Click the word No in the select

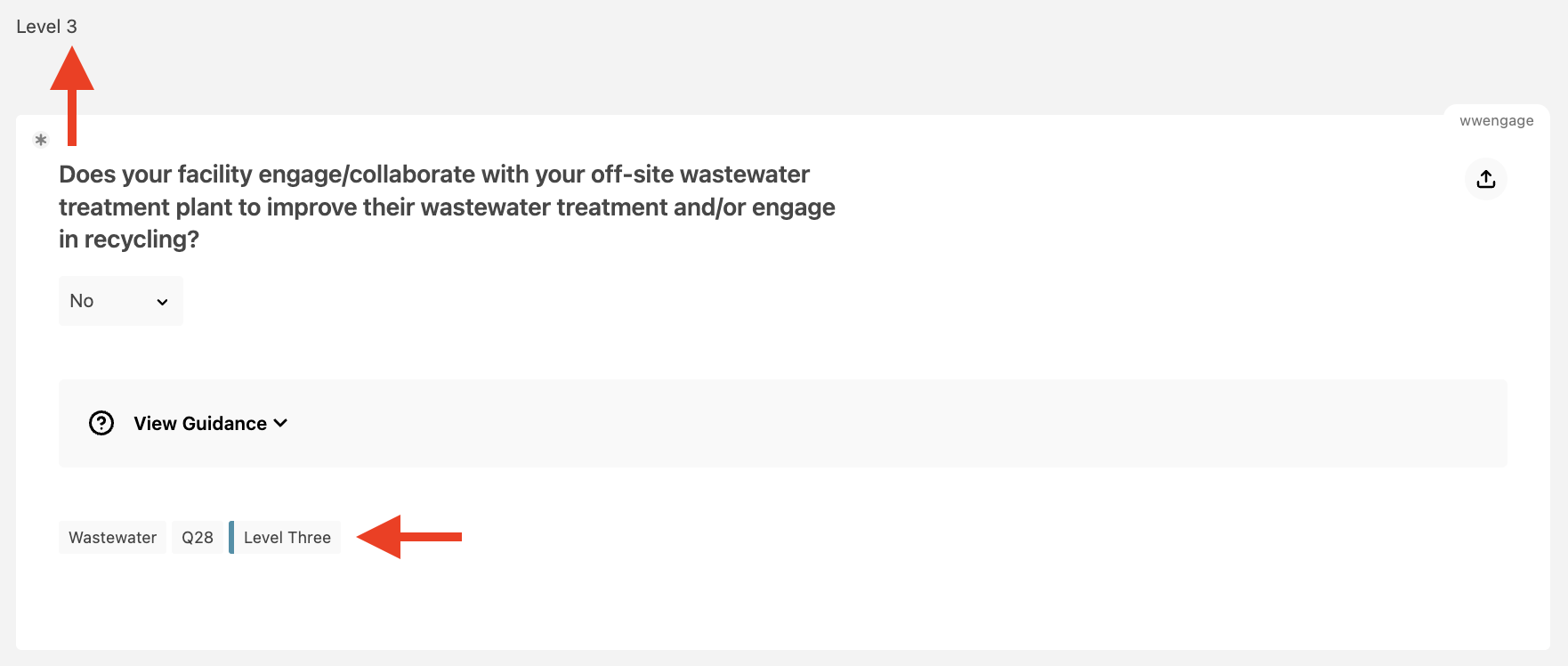click(x=82, y=301)
